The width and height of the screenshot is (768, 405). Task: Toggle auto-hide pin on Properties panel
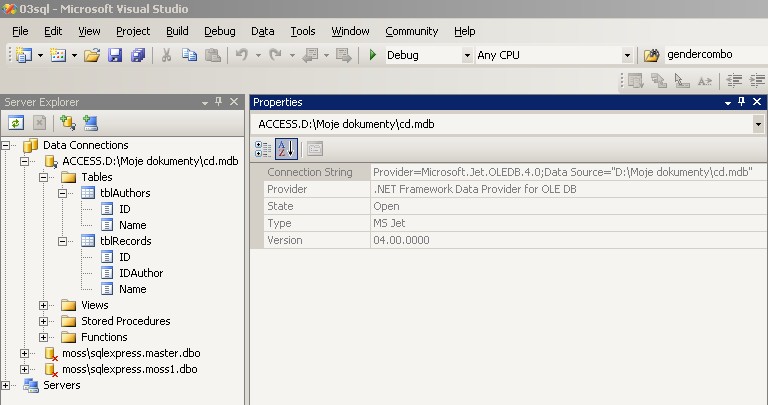click(742, 101)
